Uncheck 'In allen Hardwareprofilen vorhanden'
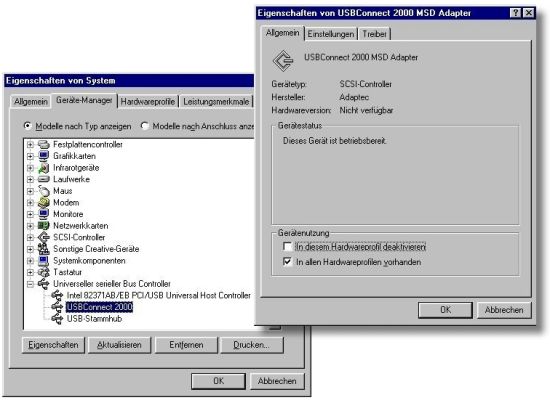 pyautogui.click(x=287, y=262)
